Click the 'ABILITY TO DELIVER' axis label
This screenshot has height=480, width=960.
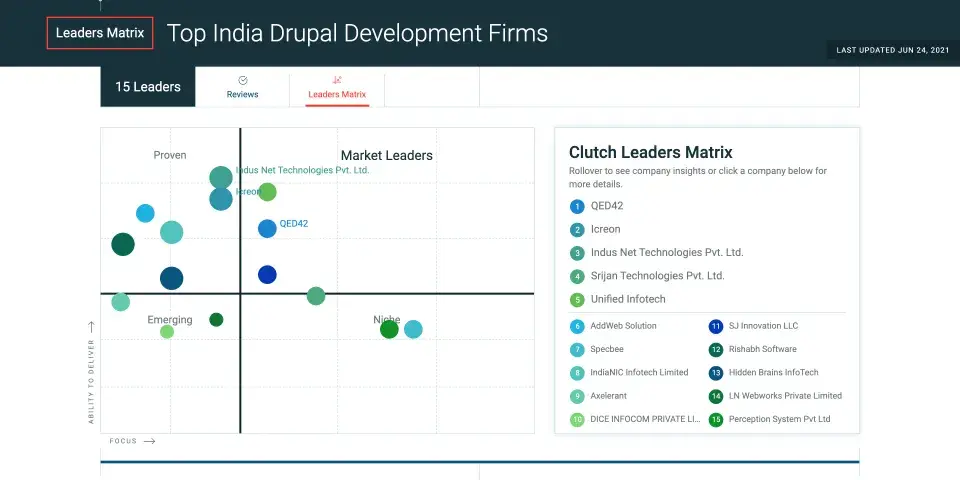(91, 381)
